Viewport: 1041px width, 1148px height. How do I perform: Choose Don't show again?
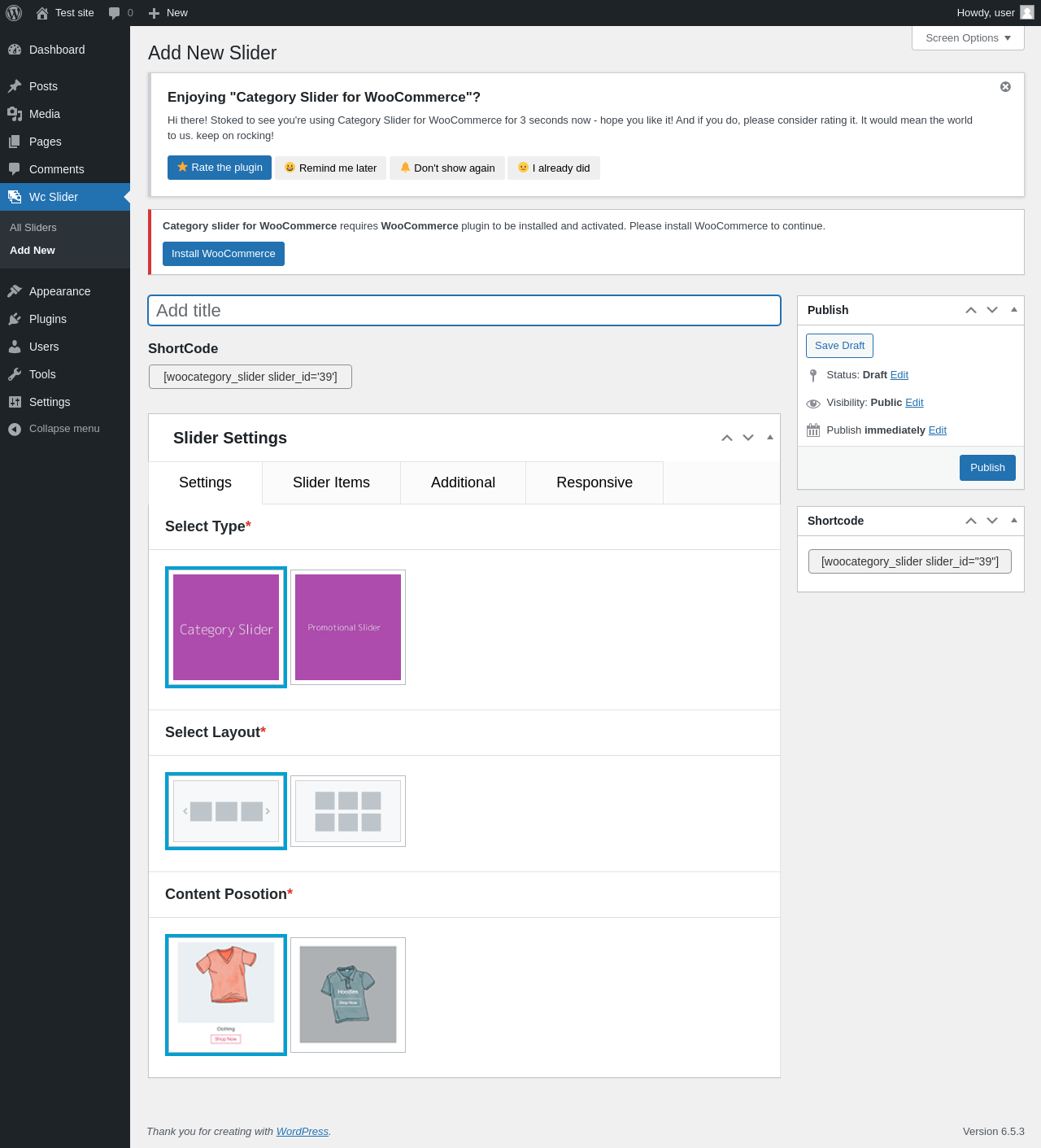pyautogui.click(x=447, y=168)
